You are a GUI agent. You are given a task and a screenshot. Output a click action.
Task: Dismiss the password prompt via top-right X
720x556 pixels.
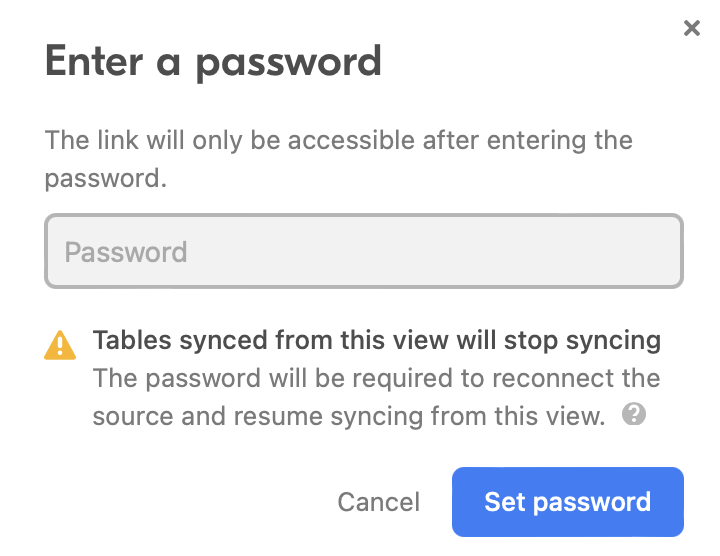pyautogui.click(x=692, y=28)
